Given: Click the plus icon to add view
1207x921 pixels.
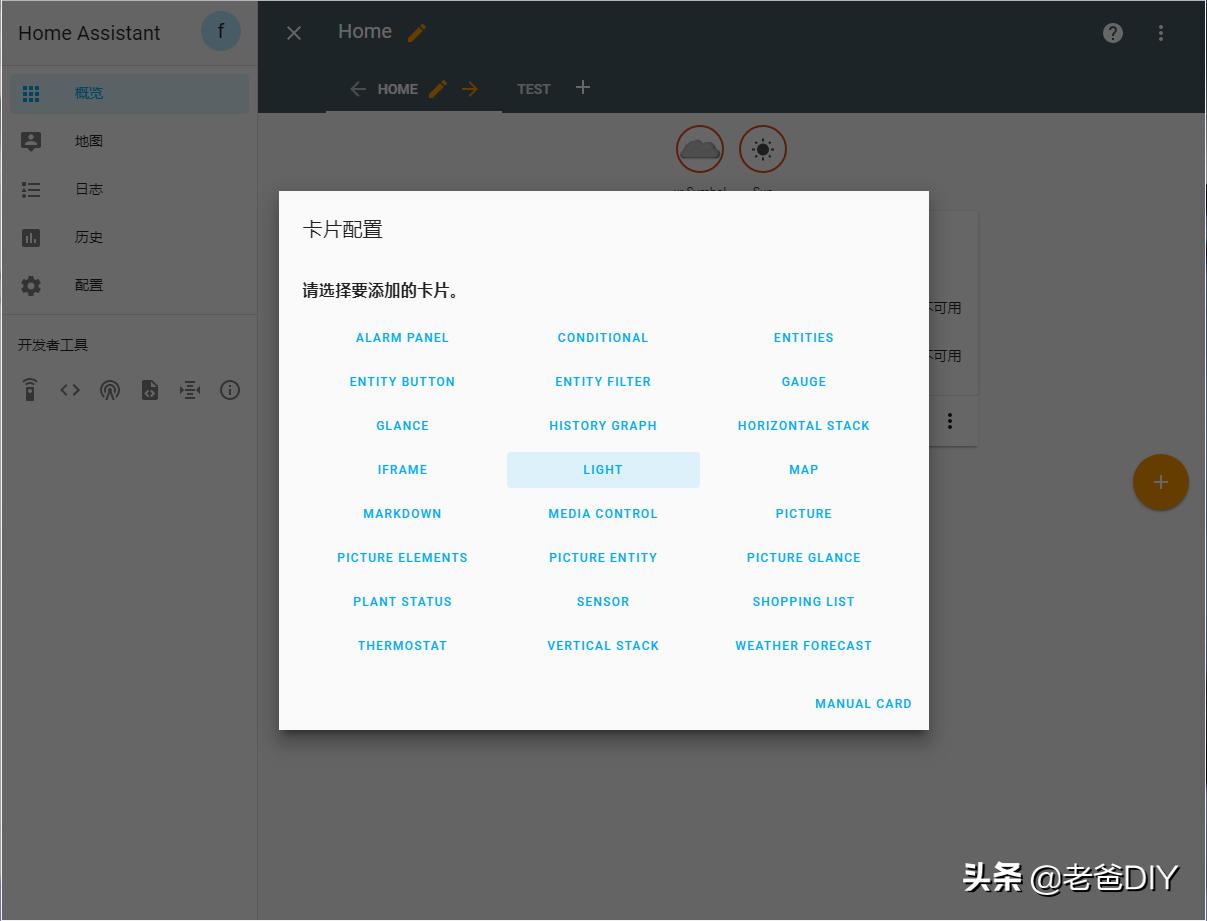Looking at the screenshot, I should (583, 88).
